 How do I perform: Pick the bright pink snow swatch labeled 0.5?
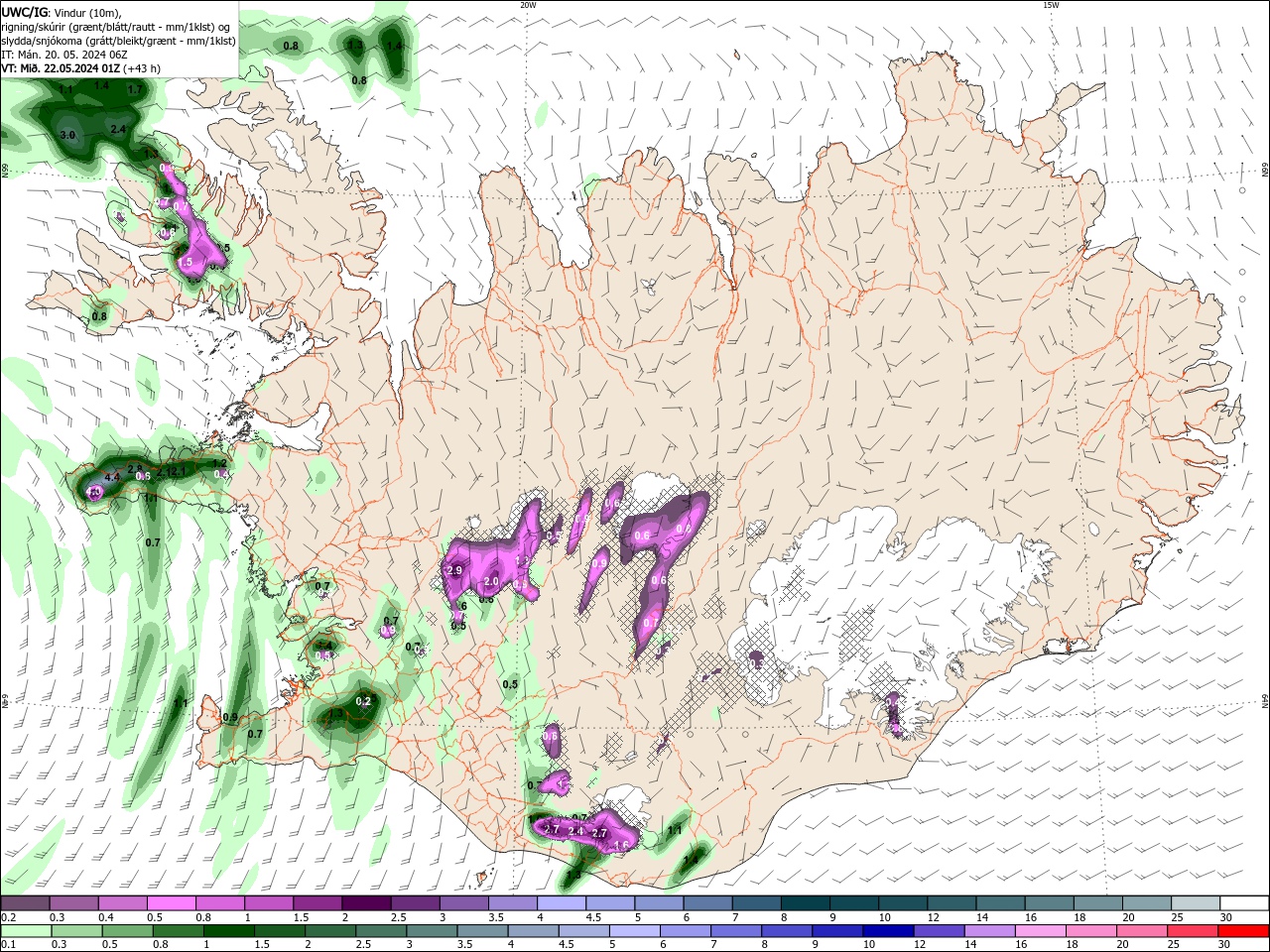tap(172, 903)
